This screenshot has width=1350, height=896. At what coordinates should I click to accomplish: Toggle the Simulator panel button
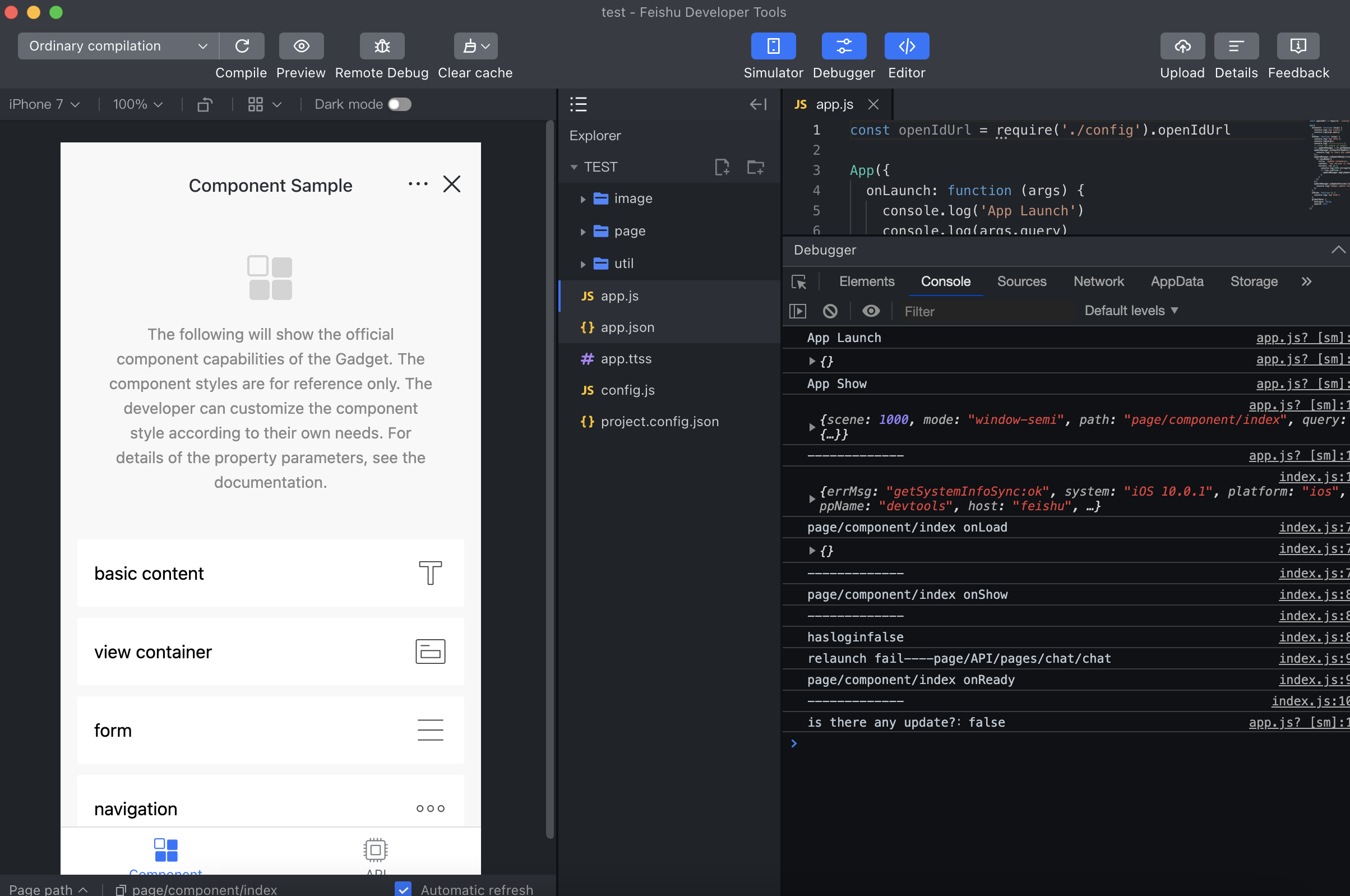pyautogui.click(x=773, y=46)
